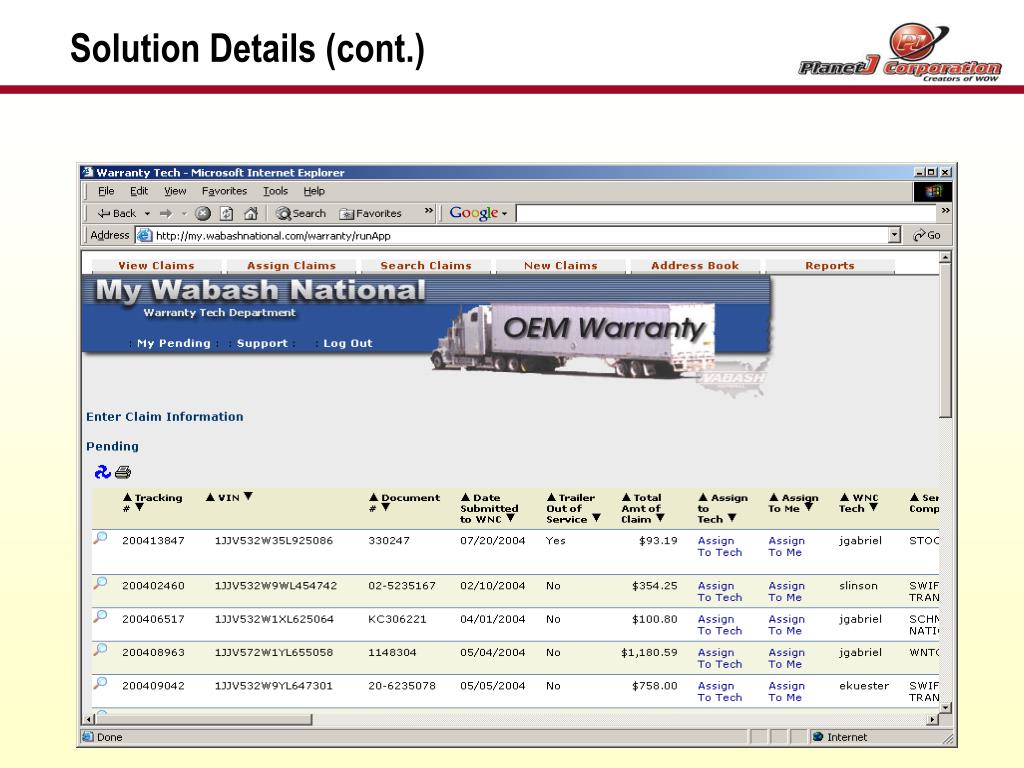1024x768 pixels.
Task: Click VIN cell 1JJV532W35L925086
Action: [x=274, y=541]
